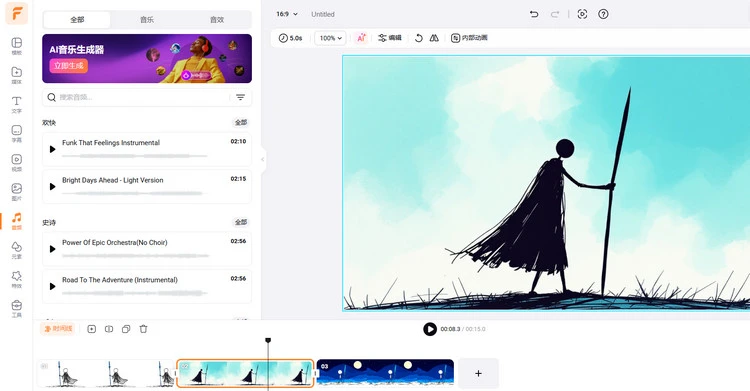Click the 内部动画 animation button

pyautogui.click(x=469, y=38)
